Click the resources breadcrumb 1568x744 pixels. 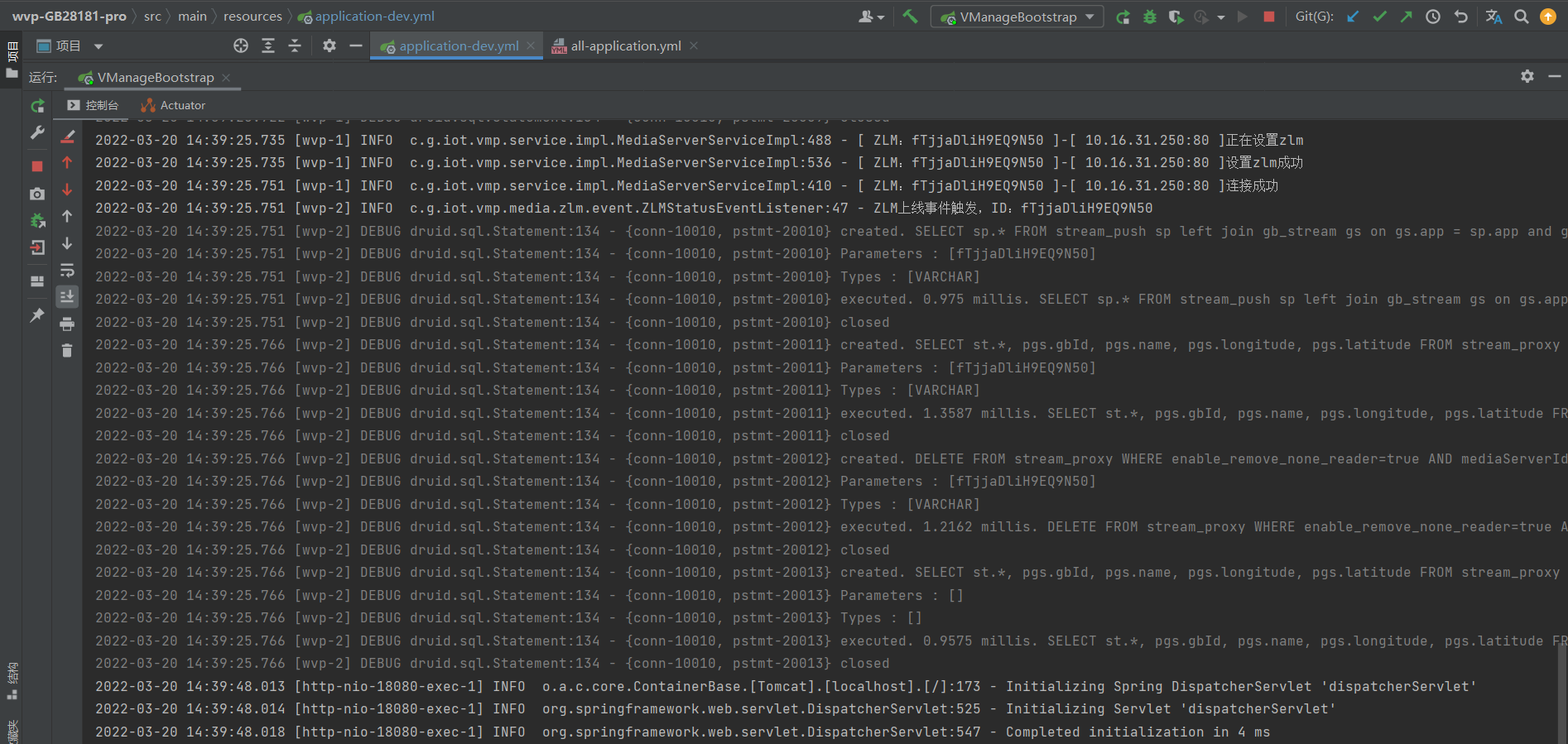[x=253, y=16]
